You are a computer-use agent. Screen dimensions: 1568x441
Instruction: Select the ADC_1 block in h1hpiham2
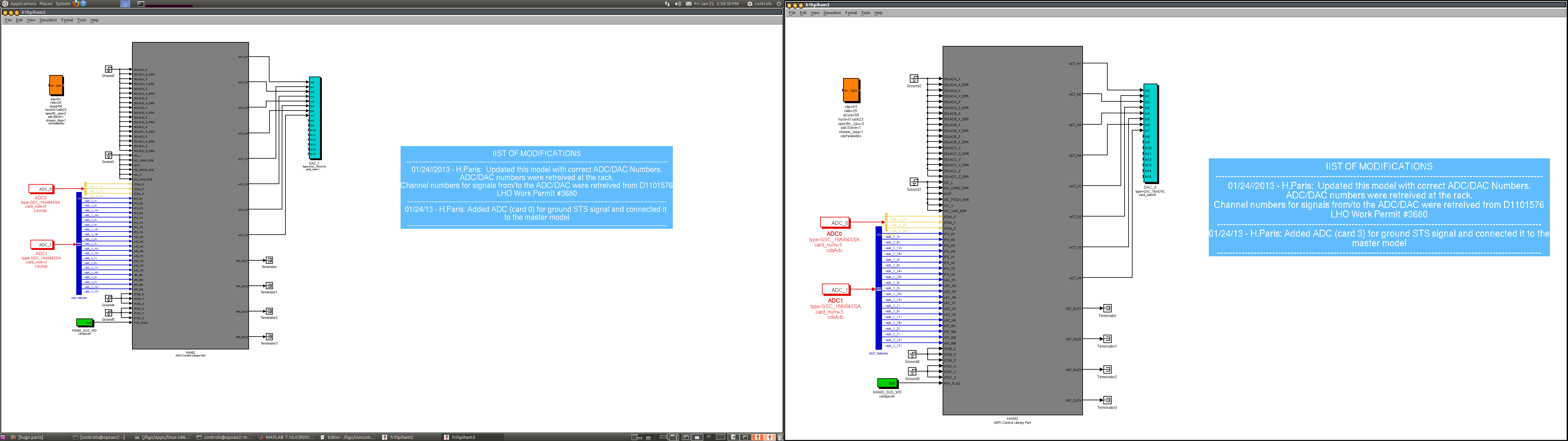tap(42, 244)
